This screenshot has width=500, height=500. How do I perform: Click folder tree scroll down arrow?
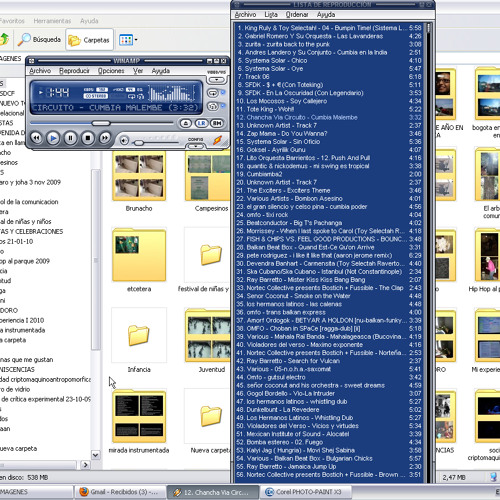95,455
